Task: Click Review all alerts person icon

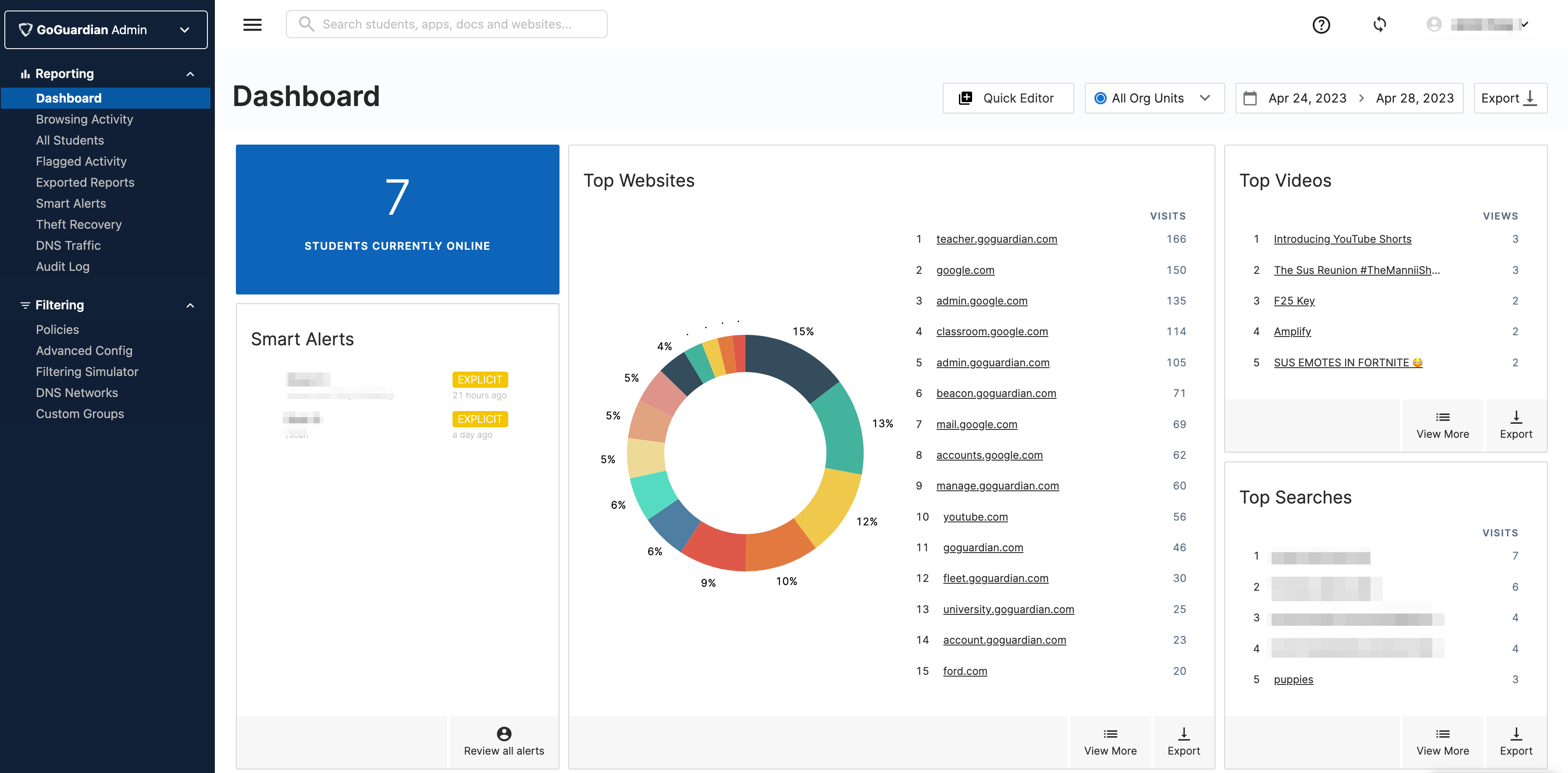Action: [x=503, y=734]
